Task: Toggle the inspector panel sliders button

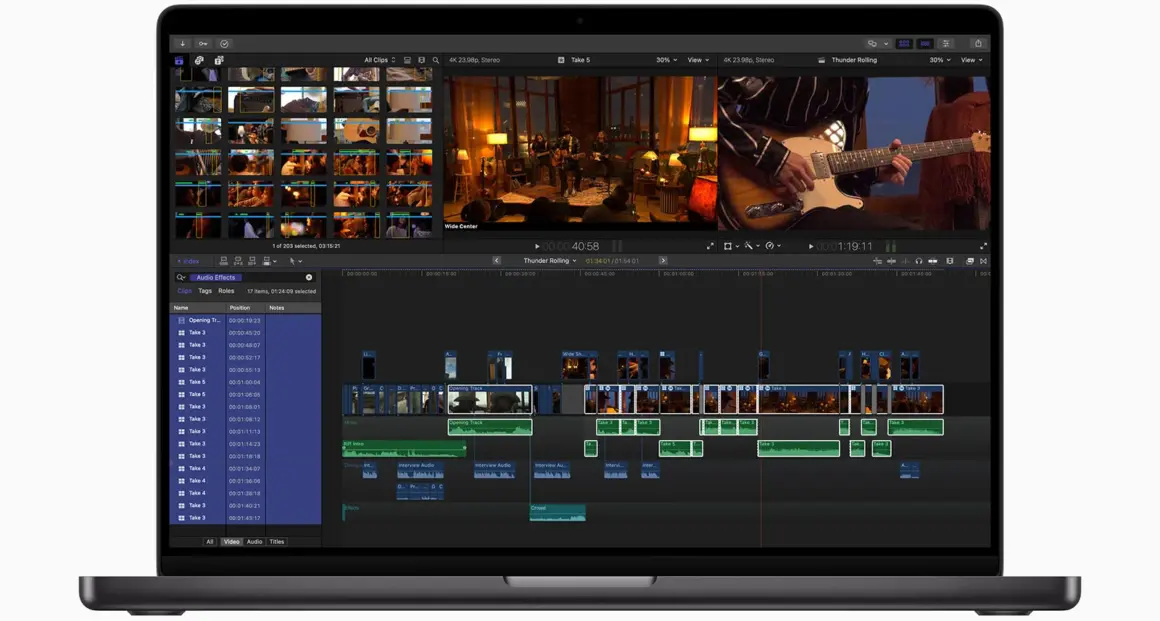Action: [947, 44]
